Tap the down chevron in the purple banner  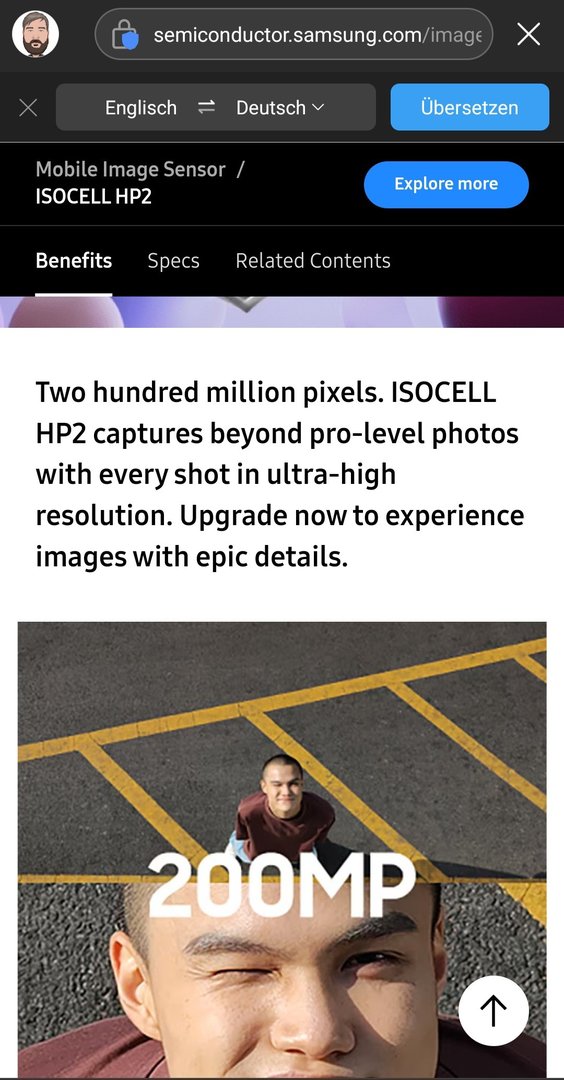[x=244, y=304]
